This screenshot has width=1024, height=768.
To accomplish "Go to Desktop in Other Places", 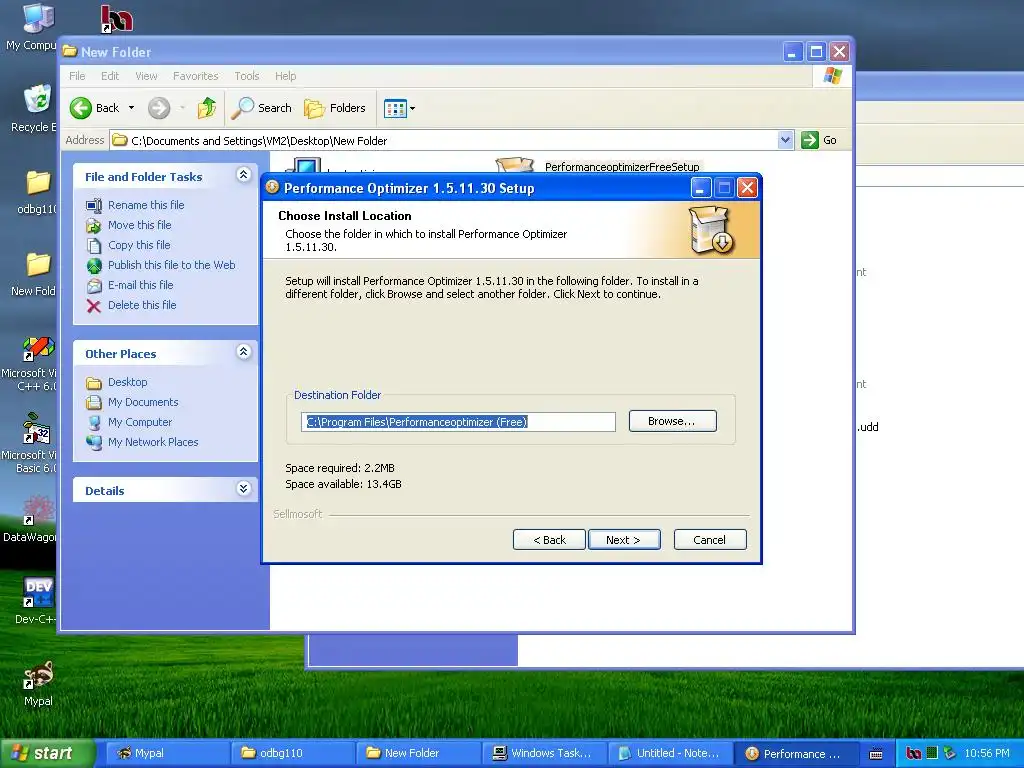I will tap(127, 382).
